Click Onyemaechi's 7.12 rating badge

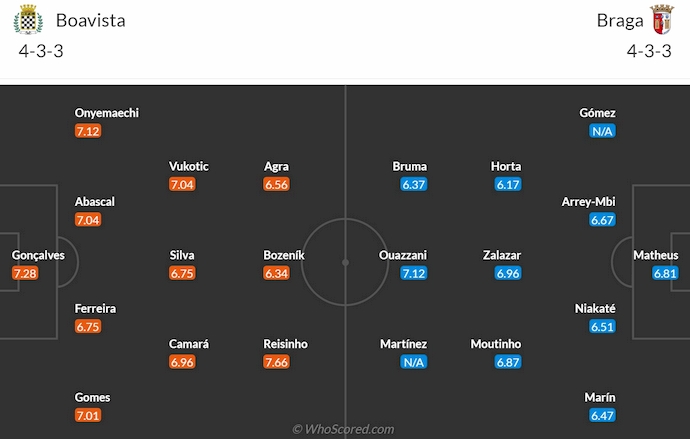(88, 131)
